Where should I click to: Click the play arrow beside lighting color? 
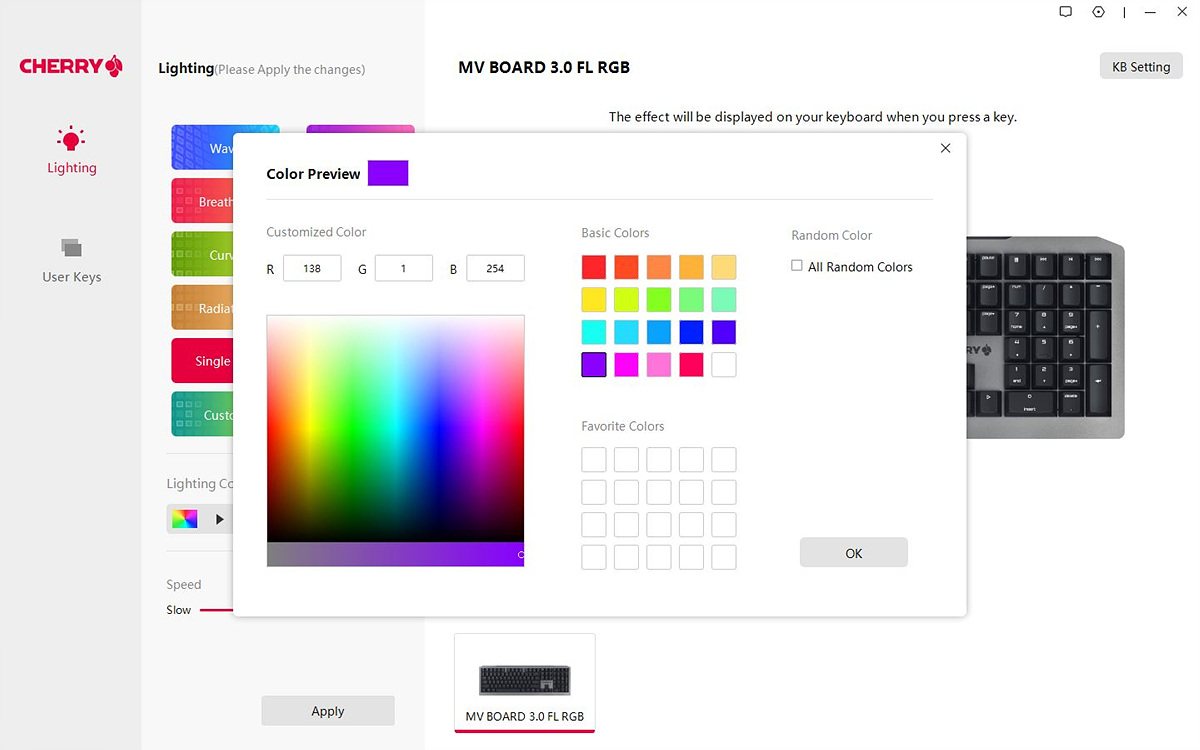pyautogui.click(x=219, y=519)
